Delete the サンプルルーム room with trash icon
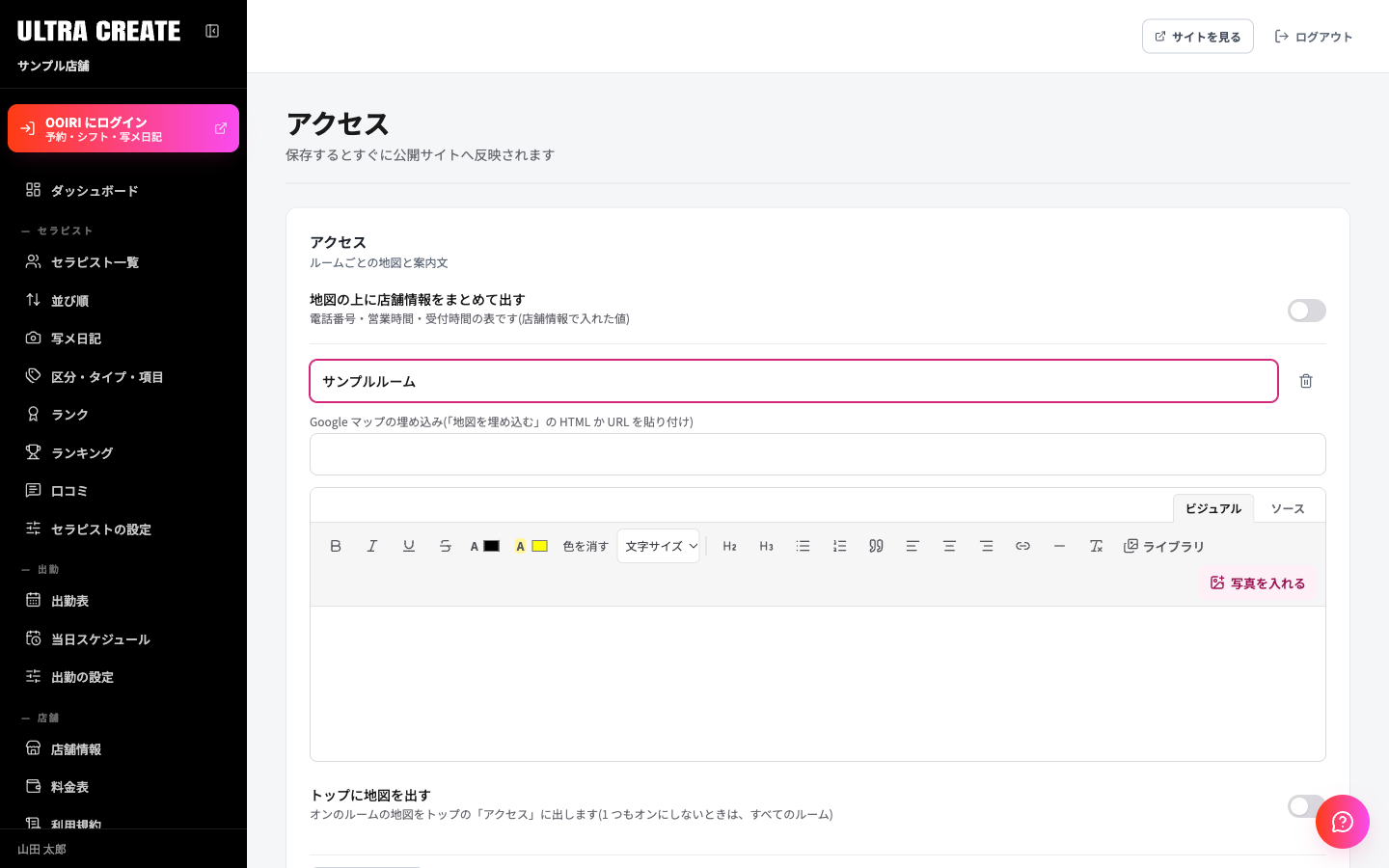The height and width of the screenshot is (868, 1389). 1306,381
